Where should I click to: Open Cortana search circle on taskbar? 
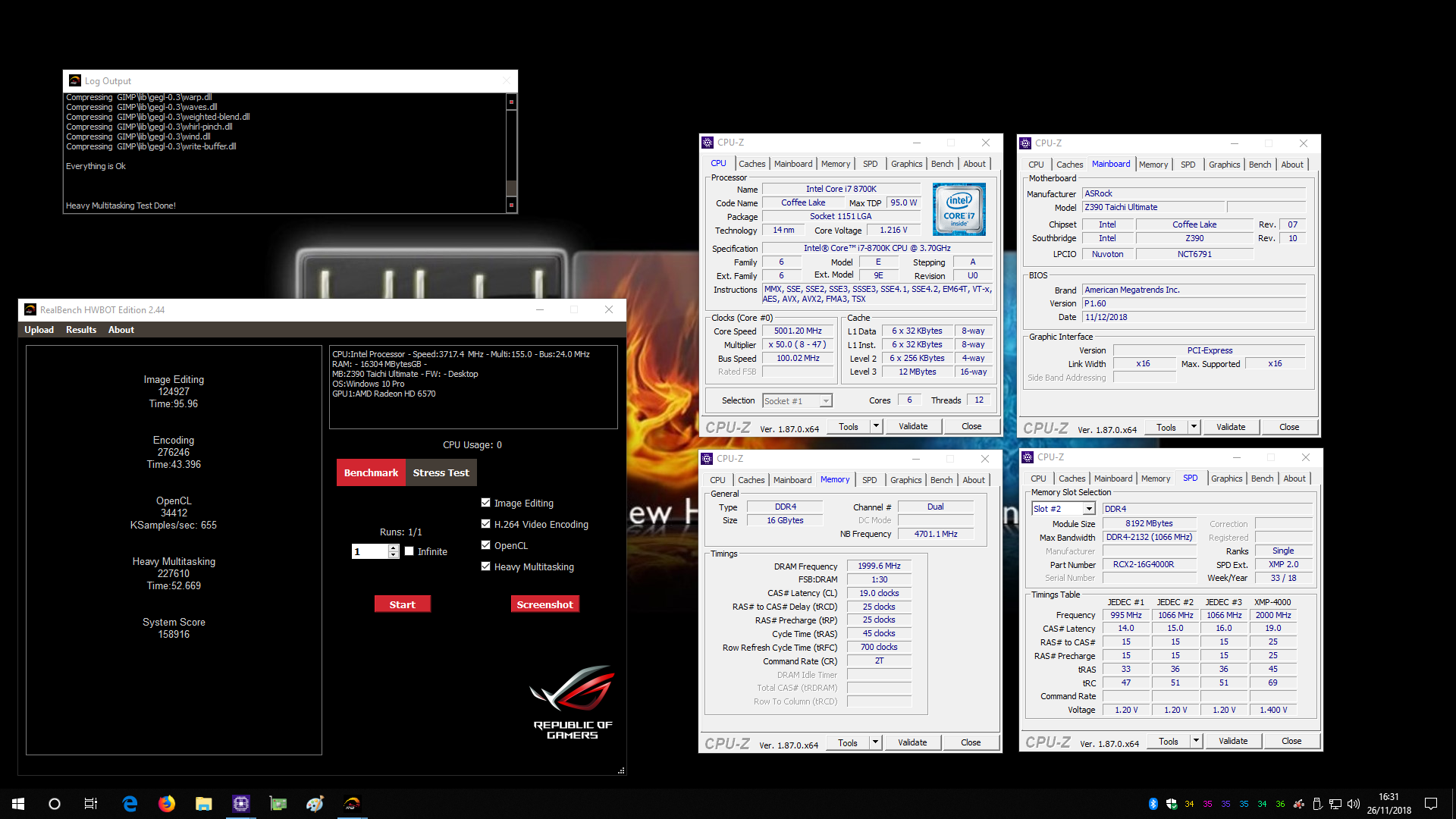click(55, 804)
